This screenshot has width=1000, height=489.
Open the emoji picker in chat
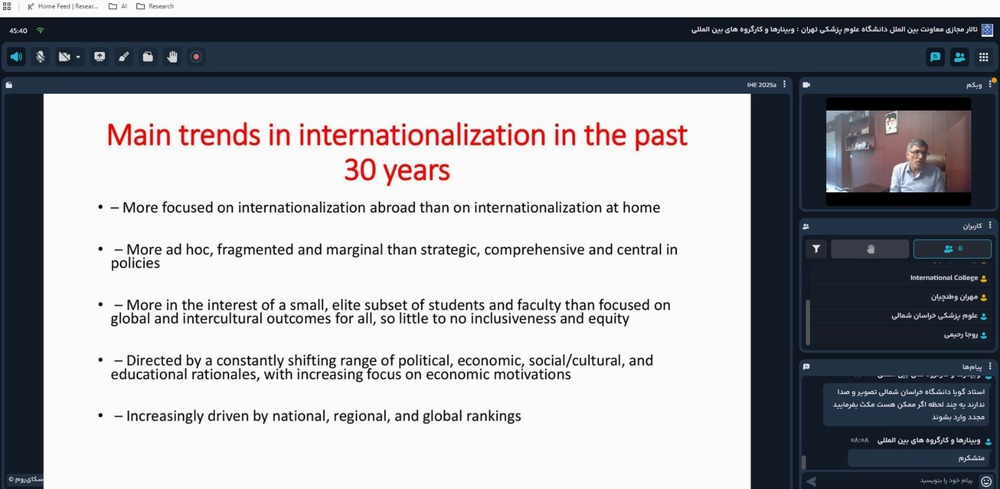pyautogui.click(x=986, y=481)
